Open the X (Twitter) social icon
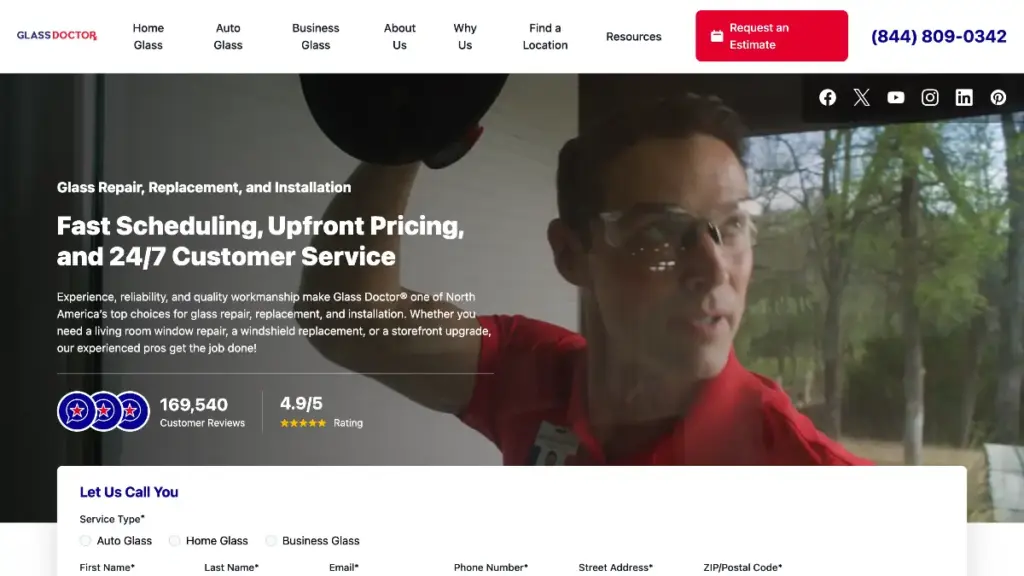 coord(861,97)
